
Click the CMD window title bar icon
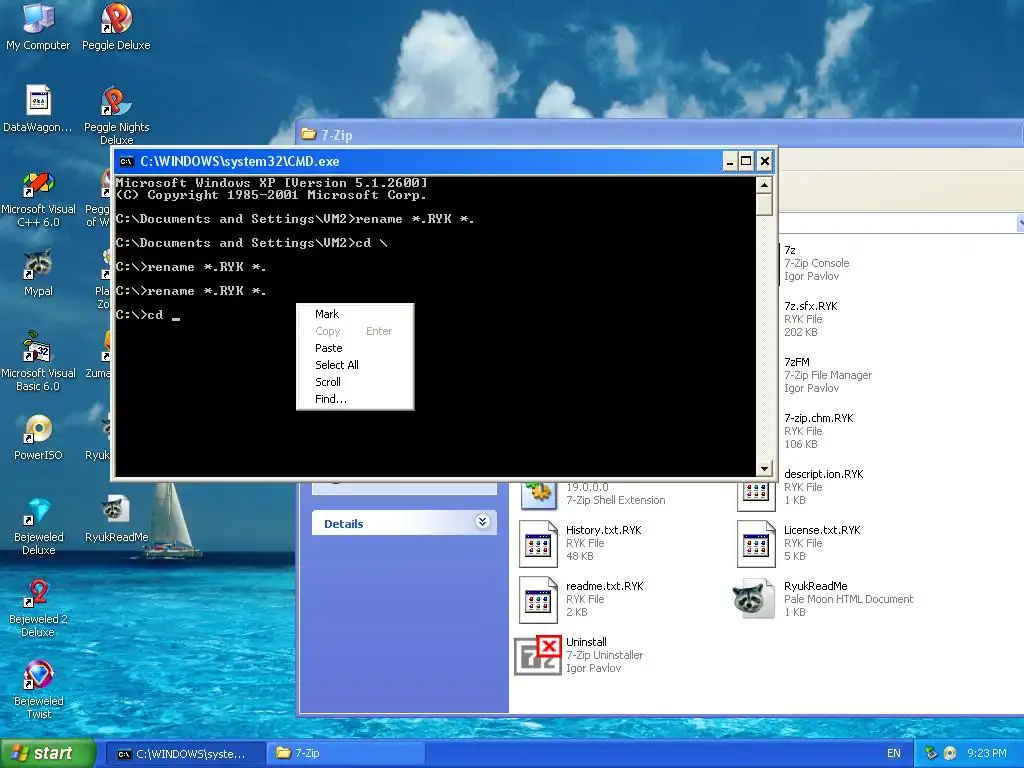(x=127, y=161)
